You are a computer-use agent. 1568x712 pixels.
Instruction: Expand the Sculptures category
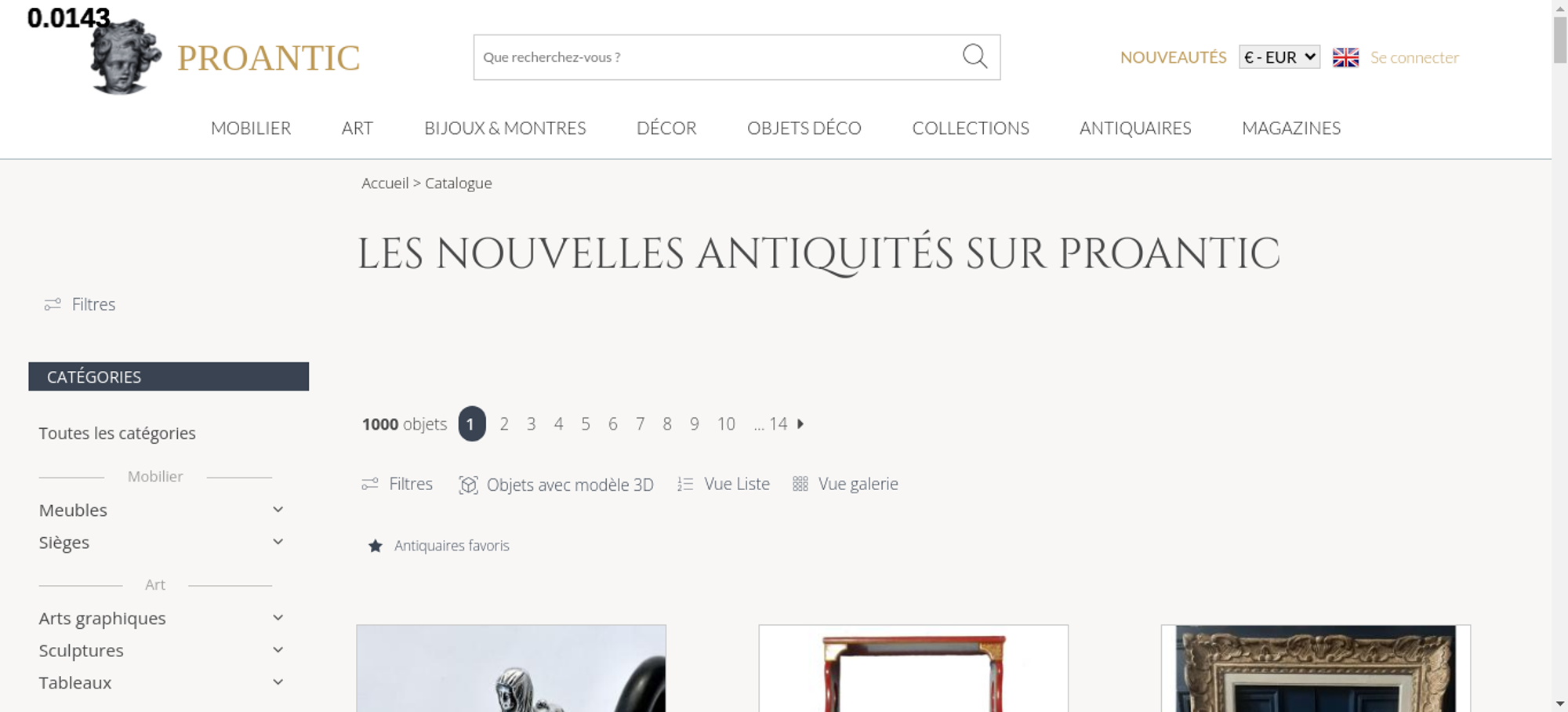(278, 650)
